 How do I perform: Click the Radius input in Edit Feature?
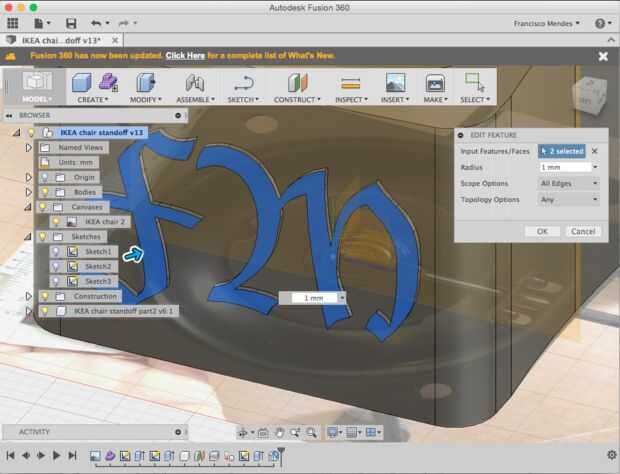[x=565, y=167]
